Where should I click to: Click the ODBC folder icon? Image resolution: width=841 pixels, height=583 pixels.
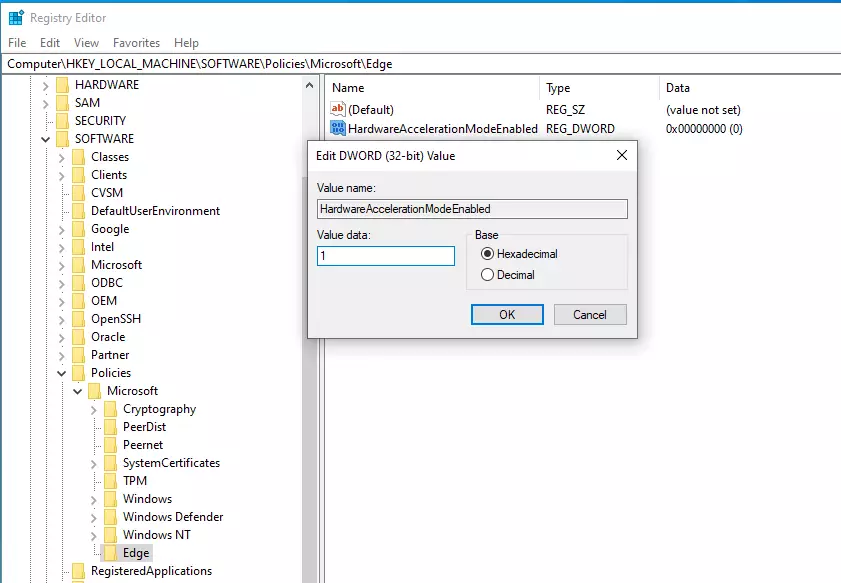(78, 283)
